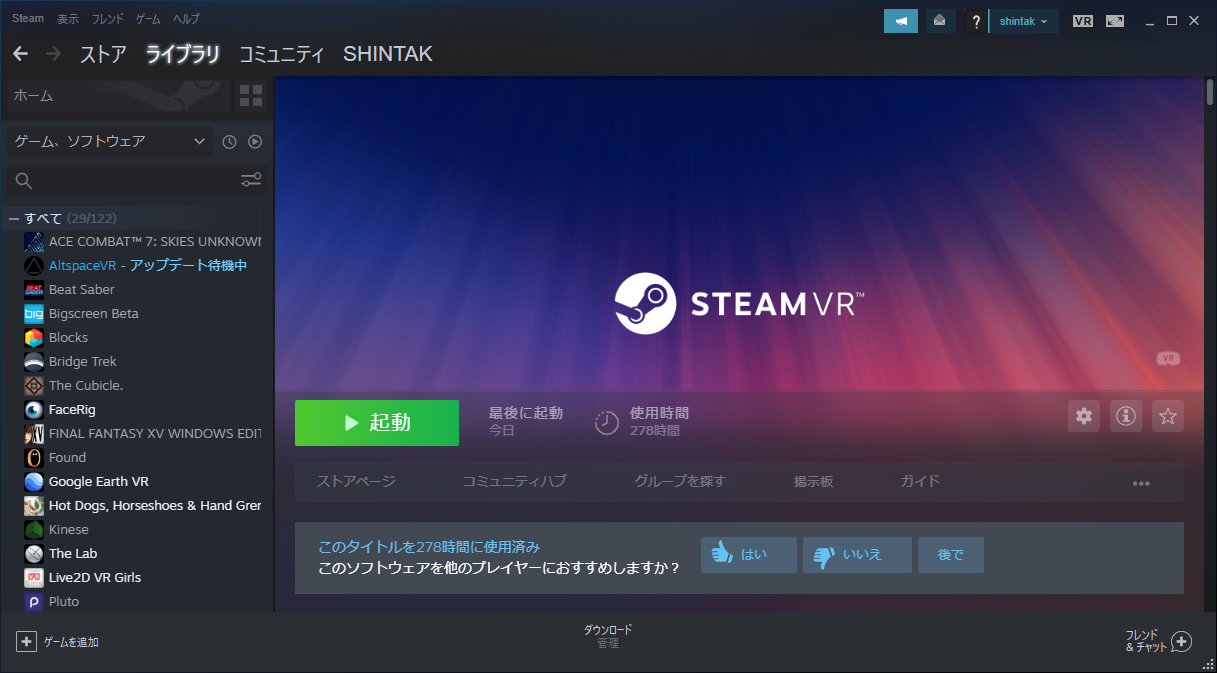Go to the ライブラリ tab
Viewport: 1217px width, 673px height.
pos(183,54)
